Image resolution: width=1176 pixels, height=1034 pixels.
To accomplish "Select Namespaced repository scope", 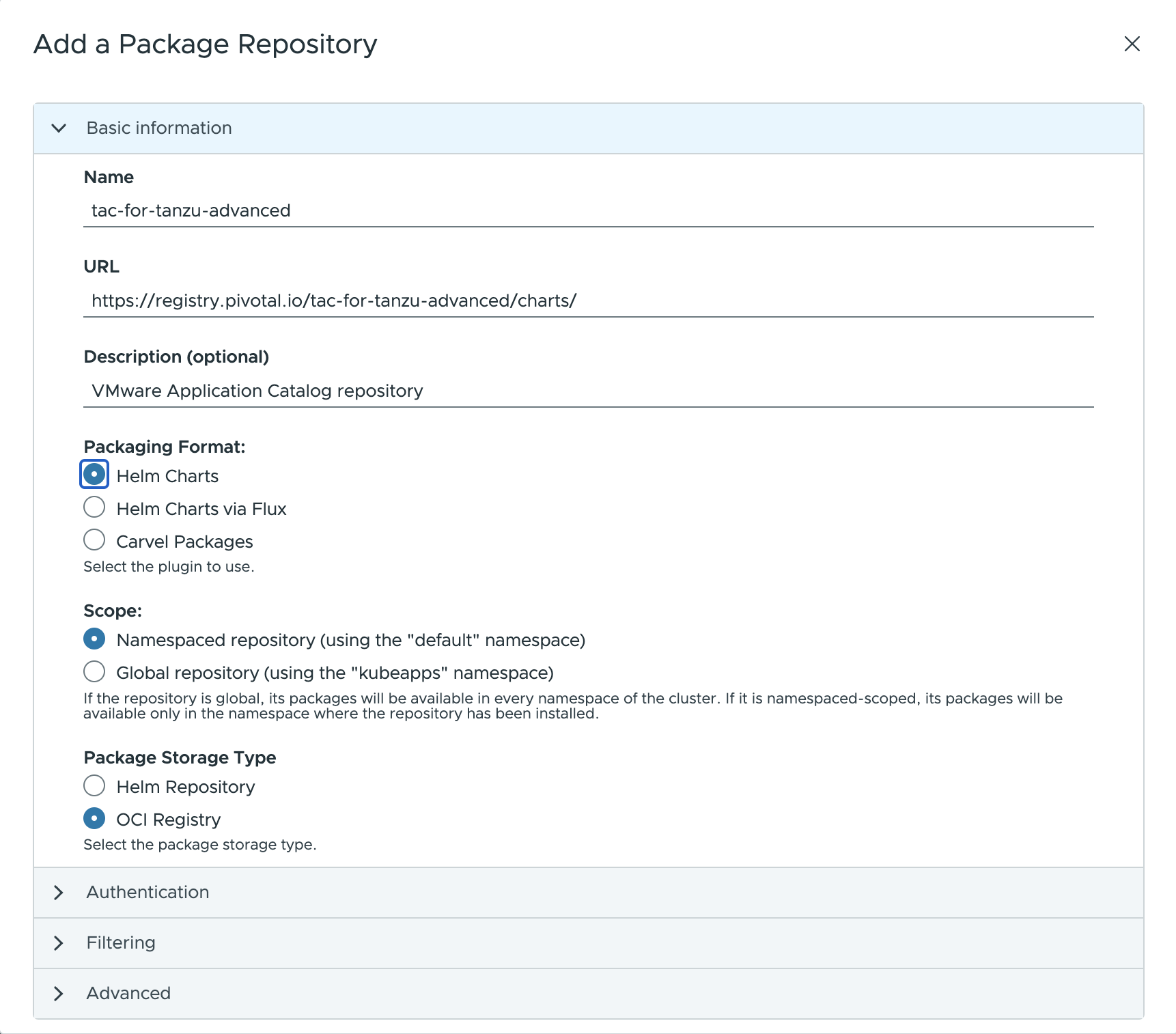I will tap(94, 639).
